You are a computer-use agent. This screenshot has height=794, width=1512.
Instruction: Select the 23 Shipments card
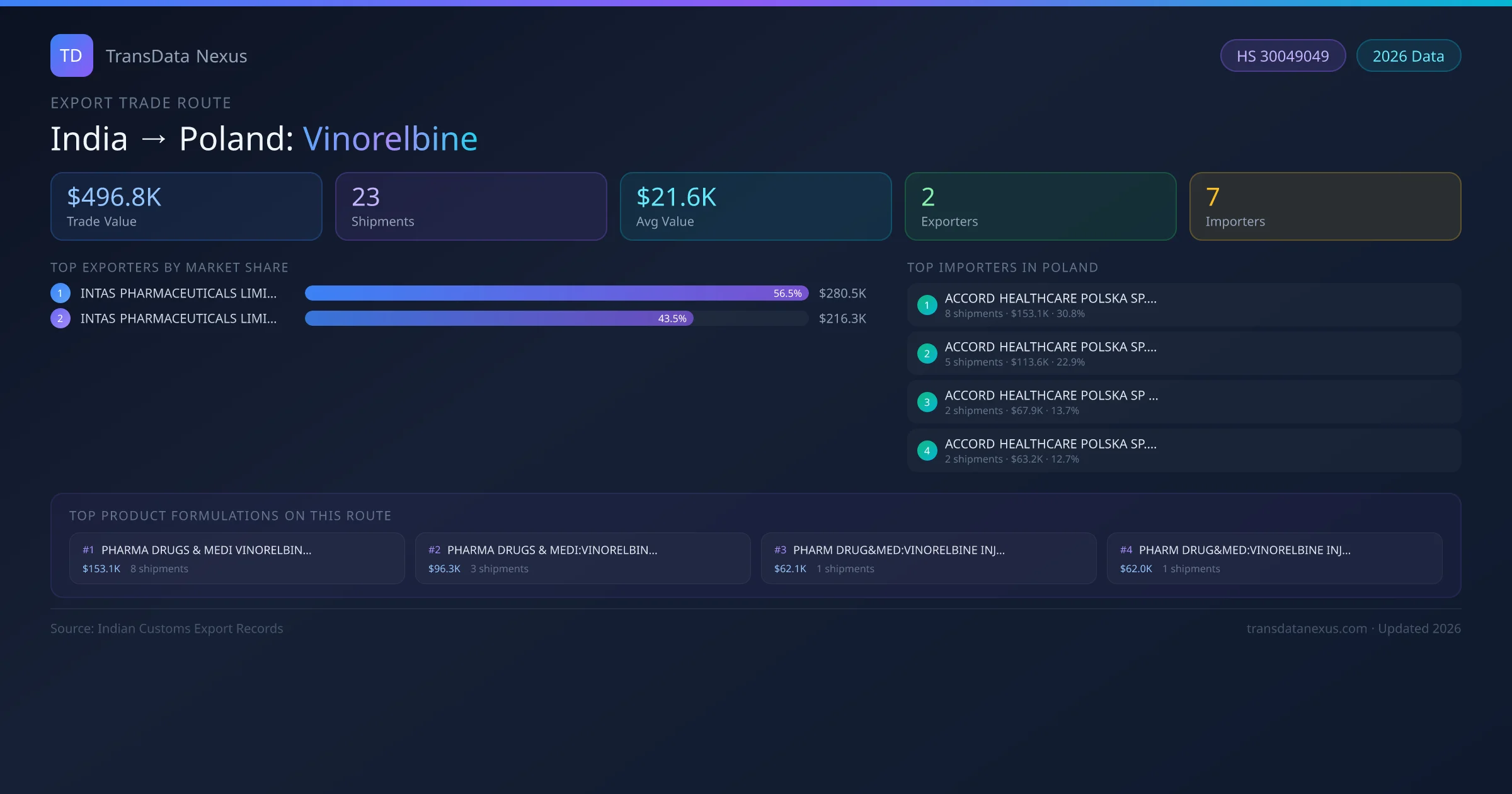pyautogui.click(x=471, y=206)
